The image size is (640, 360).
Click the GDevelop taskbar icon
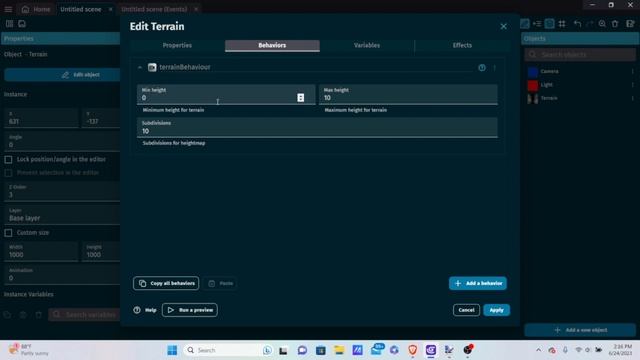tap(431, 350)
